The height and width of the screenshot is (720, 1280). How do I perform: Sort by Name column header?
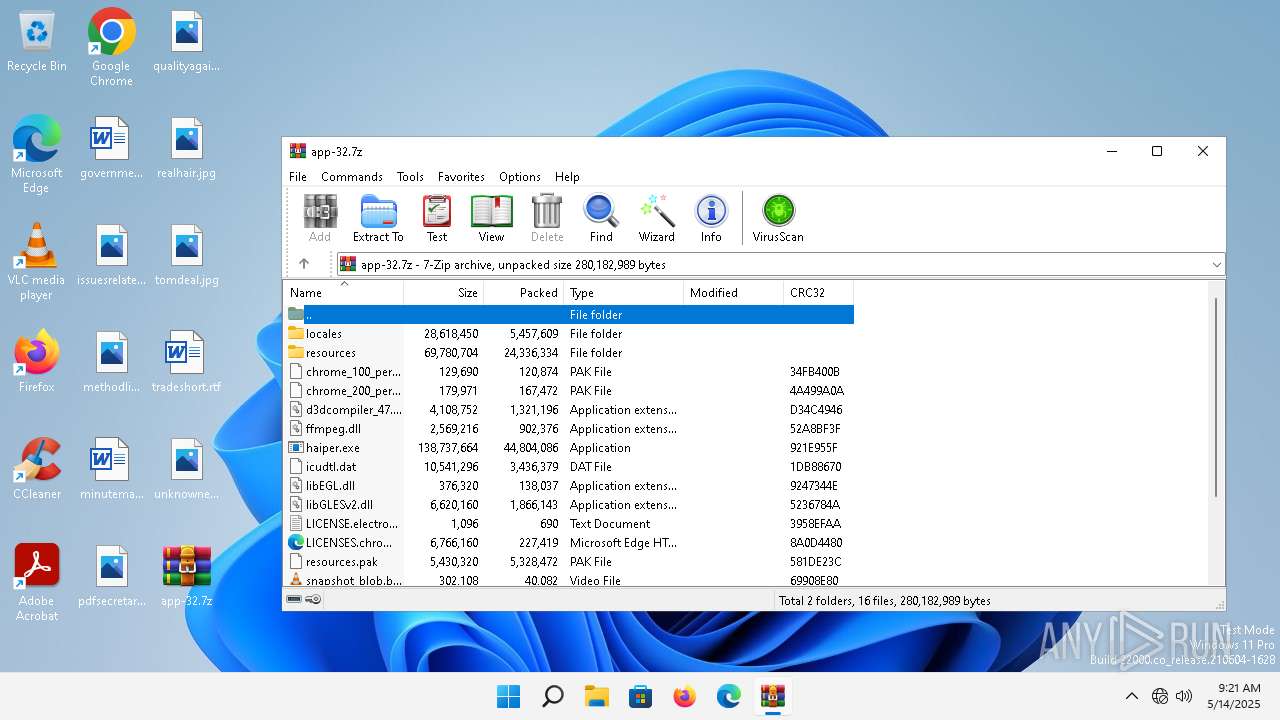(343, 293)
